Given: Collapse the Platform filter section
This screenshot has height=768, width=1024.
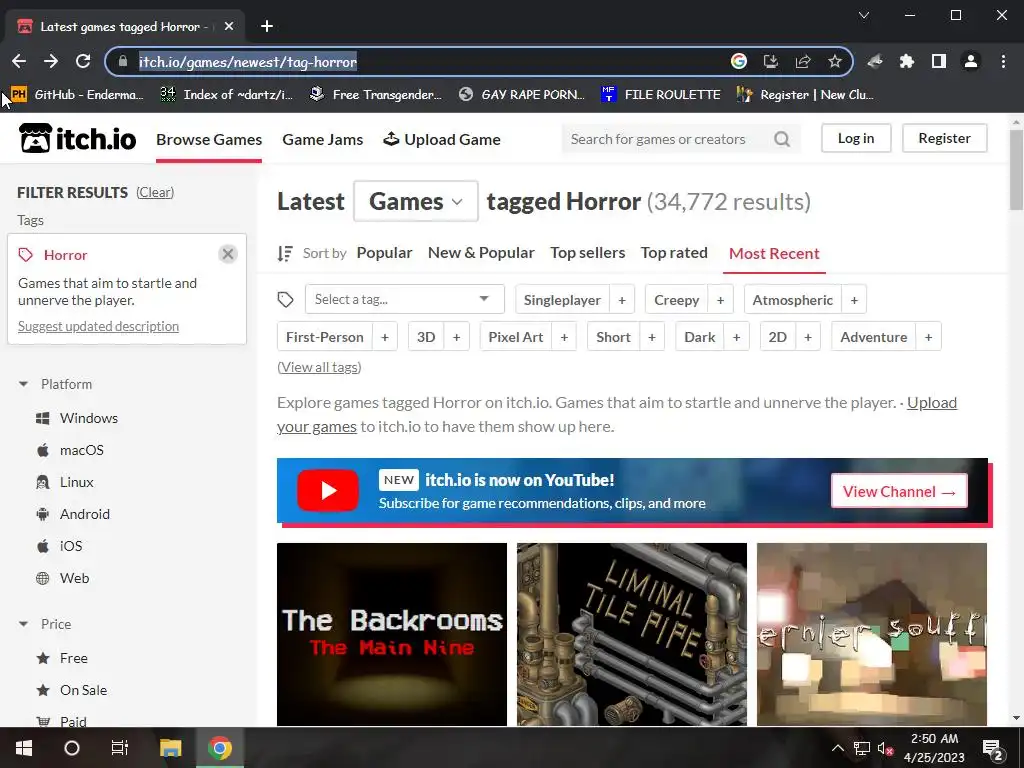Looking at the screenshot, I should 24,384.
